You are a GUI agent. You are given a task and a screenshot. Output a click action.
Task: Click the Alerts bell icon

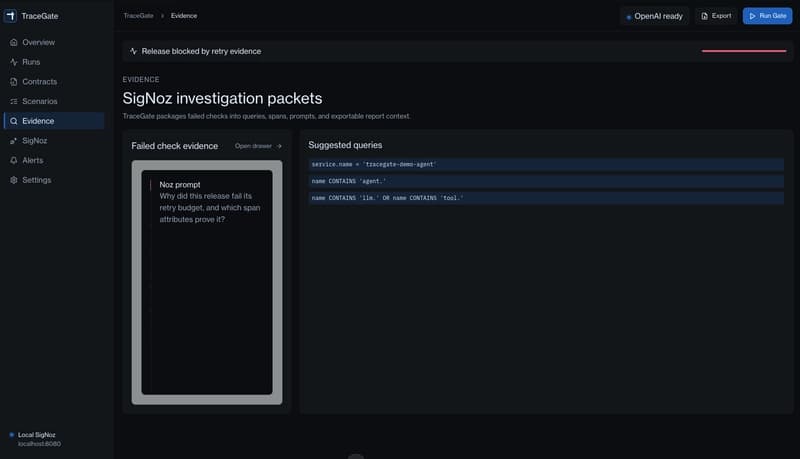coord(14,160)
